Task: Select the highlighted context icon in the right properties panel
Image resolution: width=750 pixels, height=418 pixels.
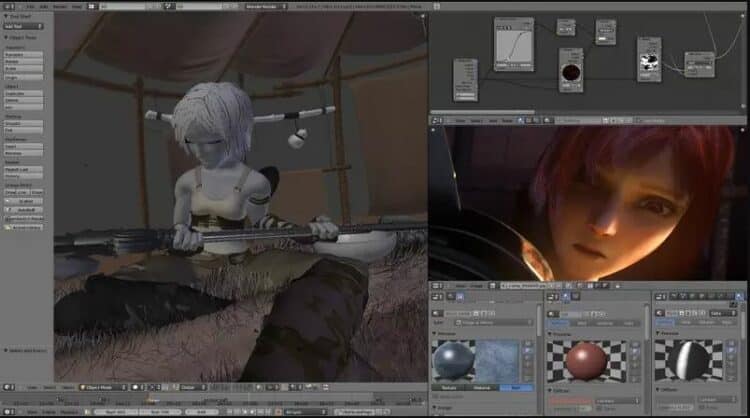Action: coord(739,297)
